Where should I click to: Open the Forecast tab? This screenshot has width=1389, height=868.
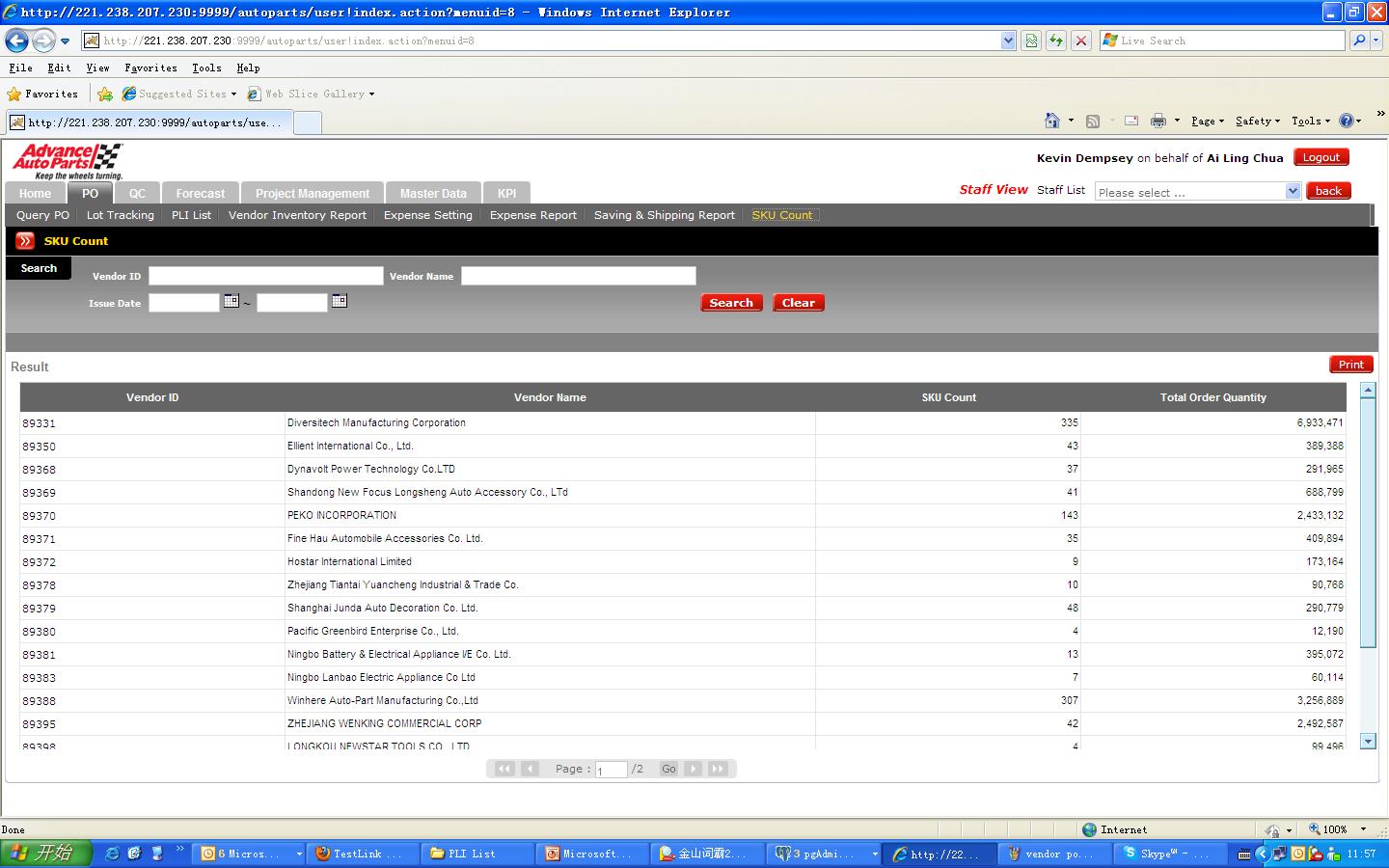click(201, 193)
